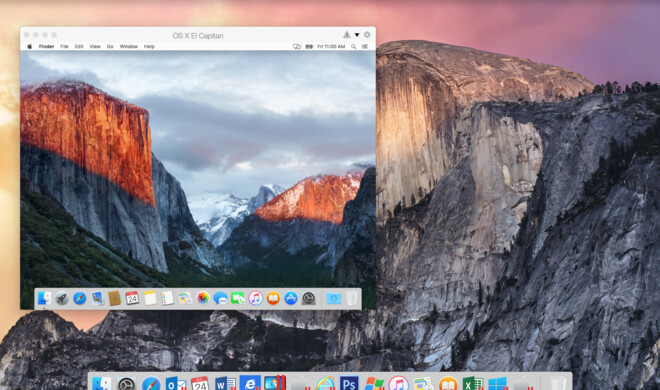Open FaceTime in the VM dock
Screen dimensions: 660x390
(238, 298)
